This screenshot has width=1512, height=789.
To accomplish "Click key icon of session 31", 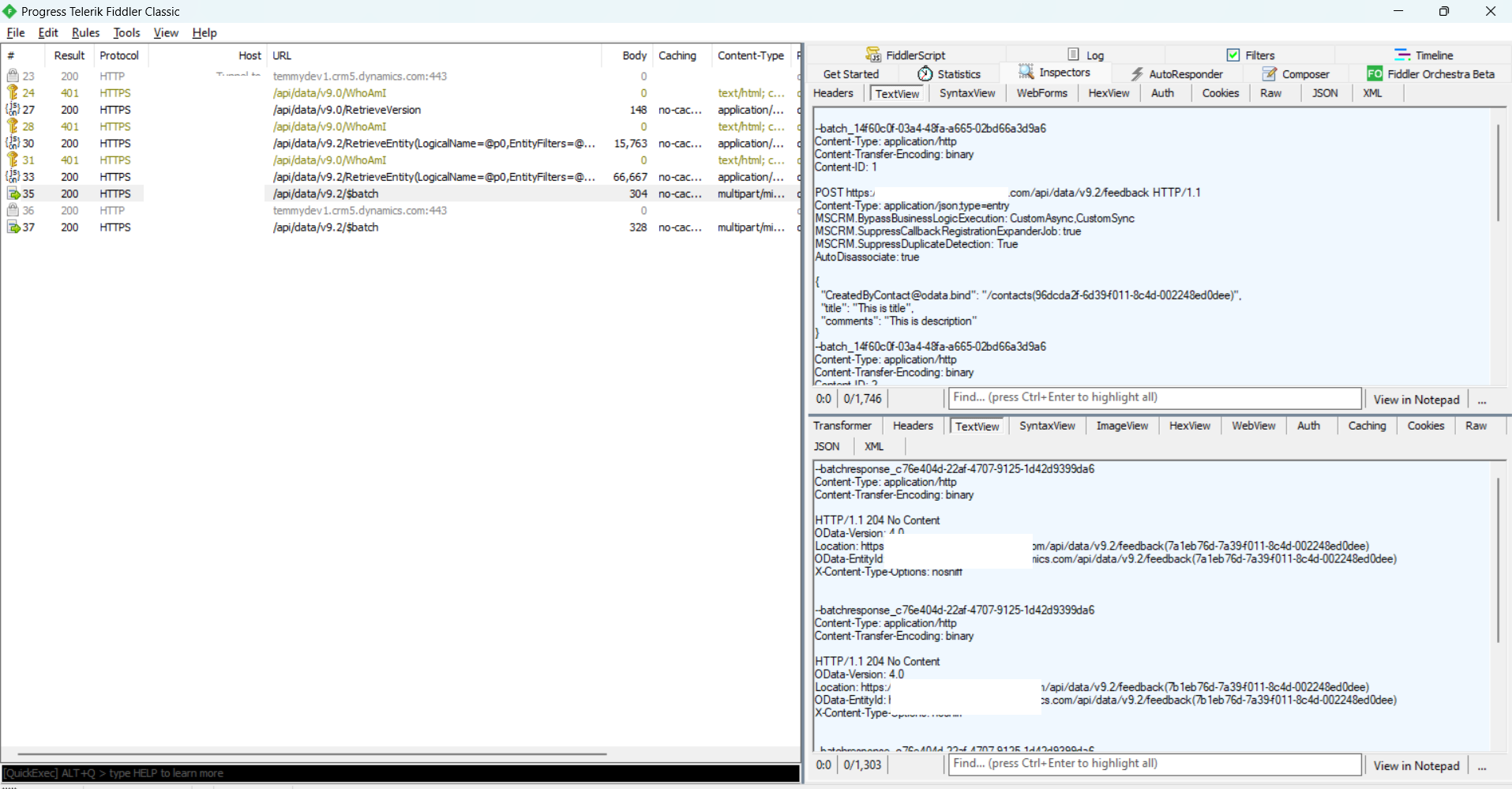I will pos(13,160).
